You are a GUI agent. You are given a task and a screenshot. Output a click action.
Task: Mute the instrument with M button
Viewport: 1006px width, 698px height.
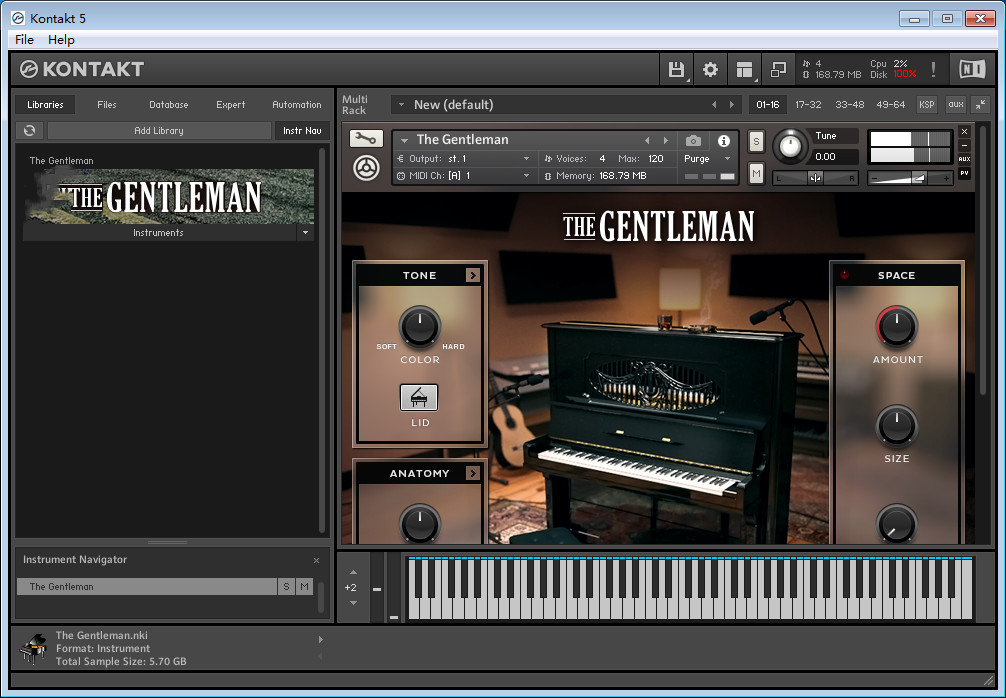click(x=756, y=173)
